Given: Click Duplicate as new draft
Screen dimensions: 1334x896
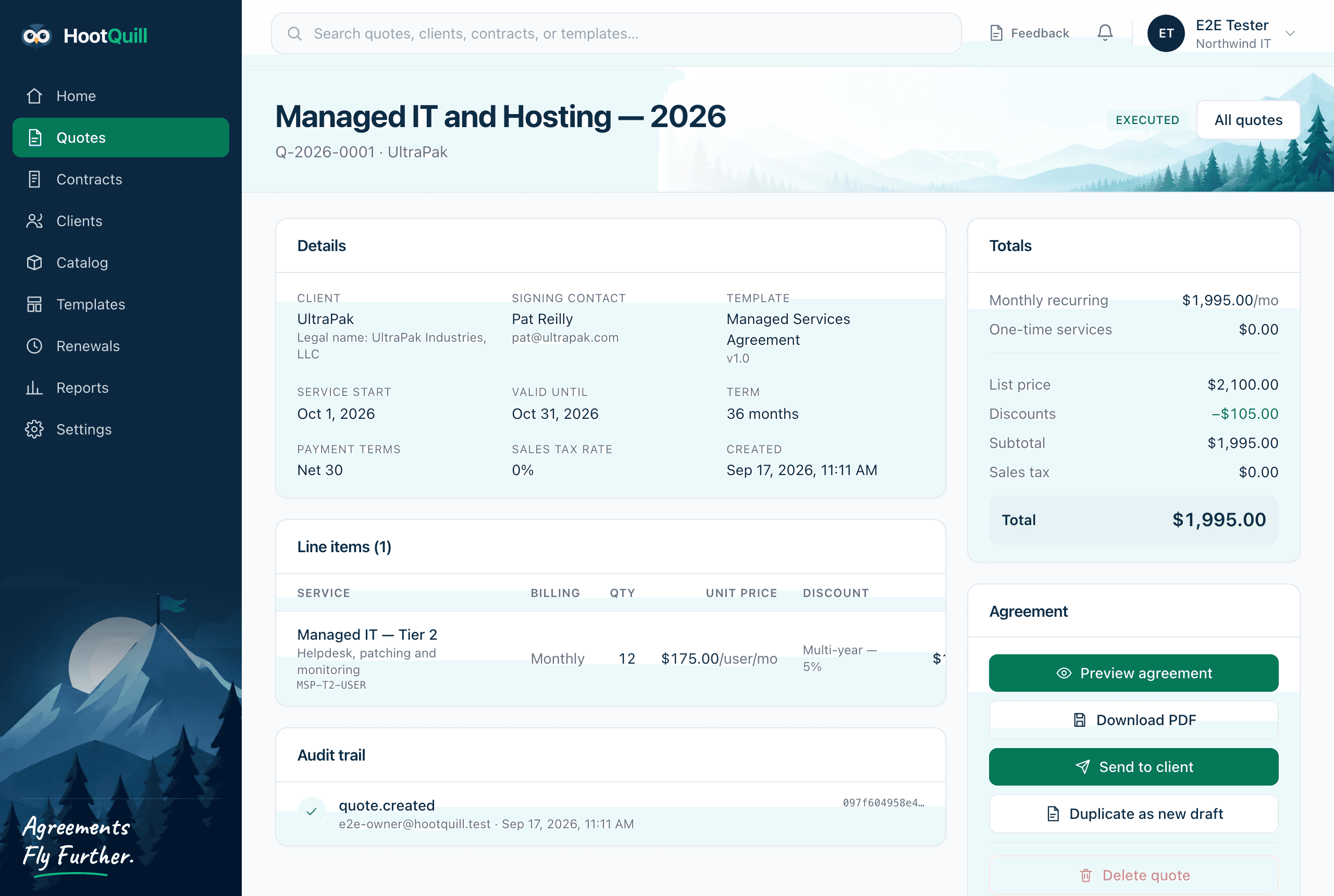Looking at the screenshot, I should 1133,814.
